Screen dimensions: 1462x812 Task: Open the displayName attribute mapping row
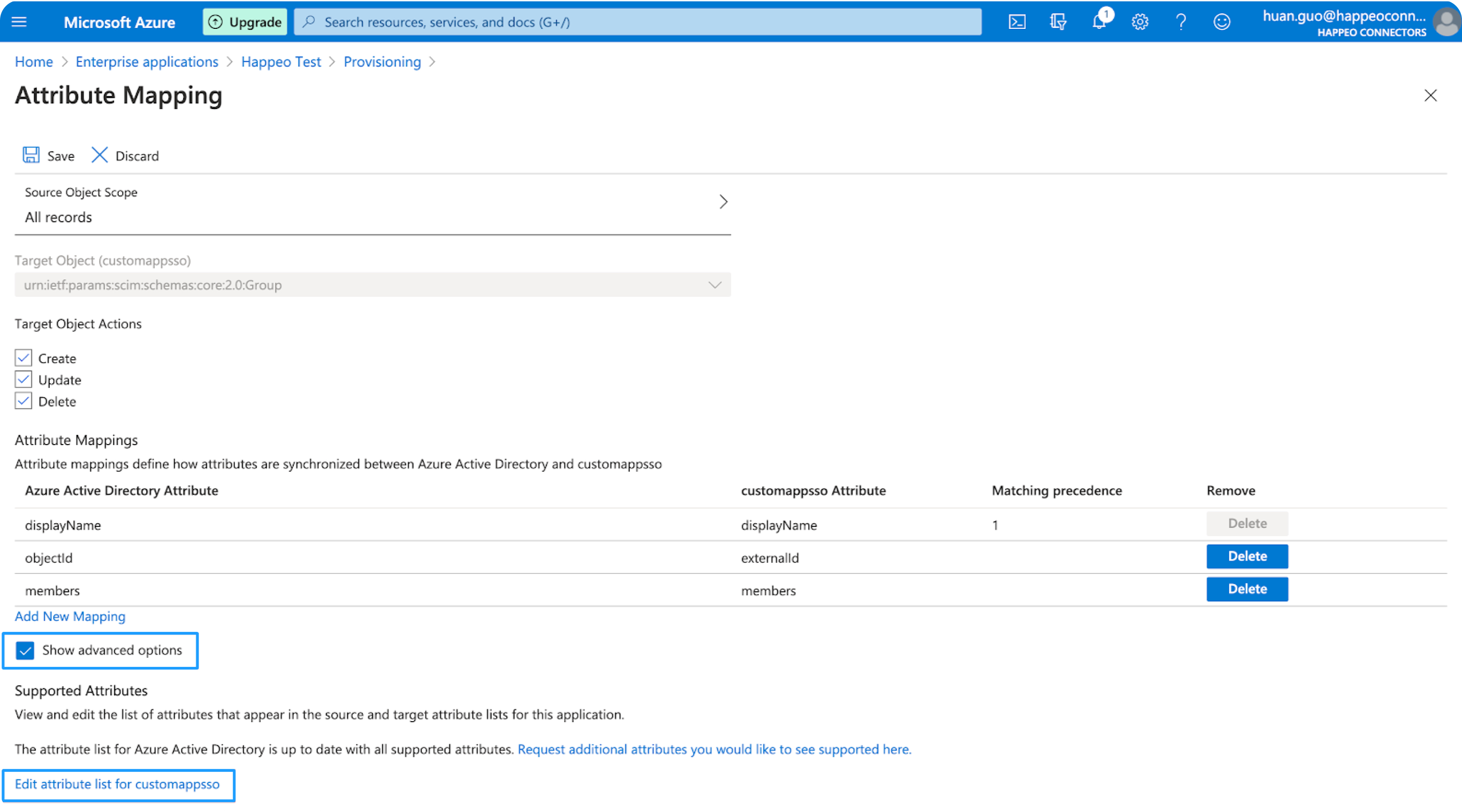point(730,524)
